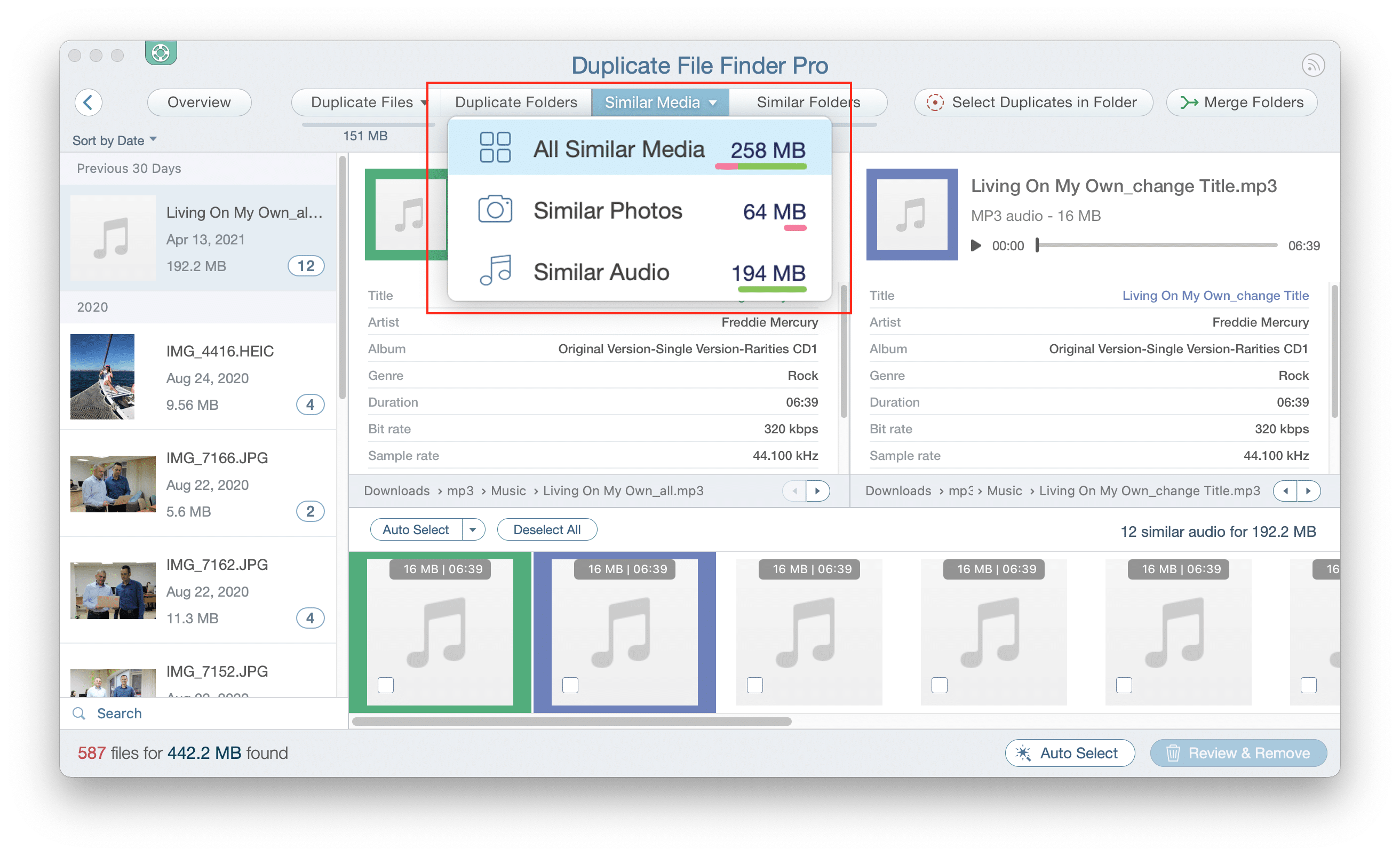Switch to the Duplicate Folders tab
The image size is (1400, 856).
pos(516,102)
